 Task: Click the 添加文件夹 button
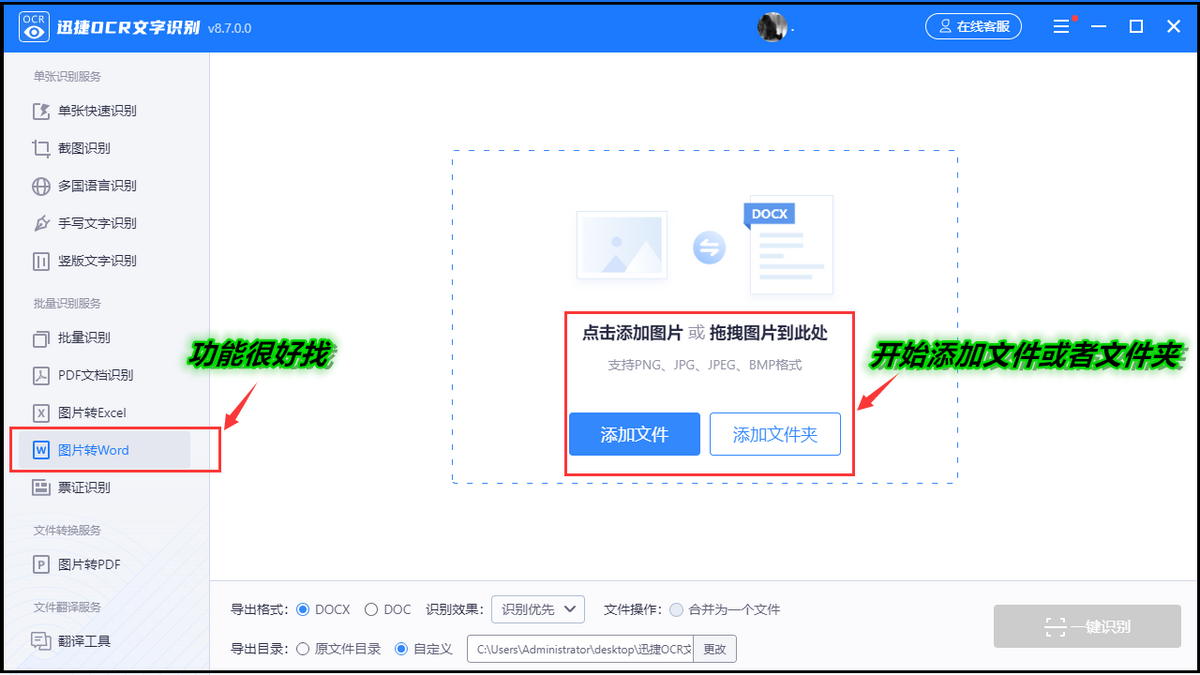click(775, 434)
